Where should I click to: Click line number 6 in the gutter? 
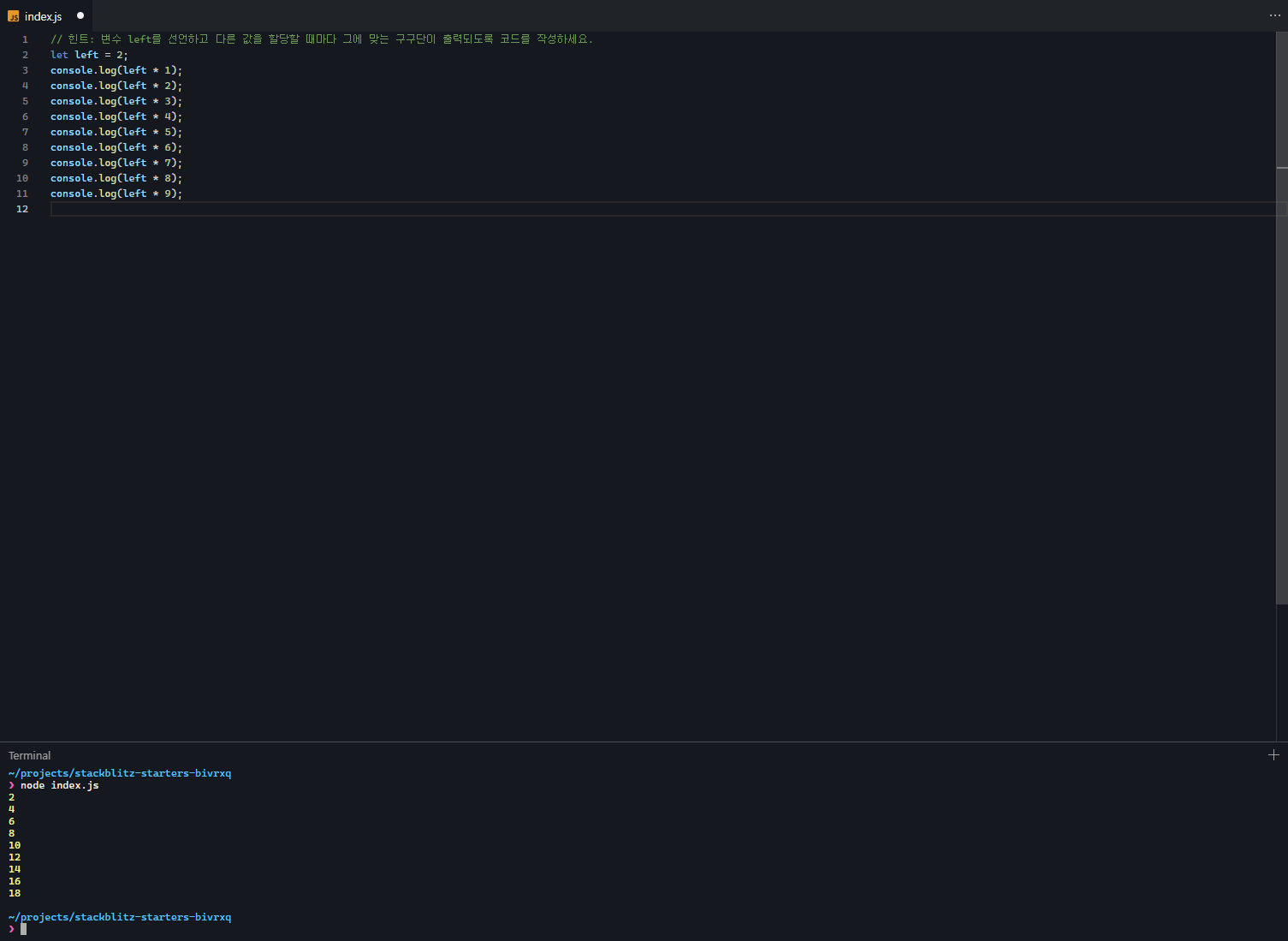[x=25, y=116]
